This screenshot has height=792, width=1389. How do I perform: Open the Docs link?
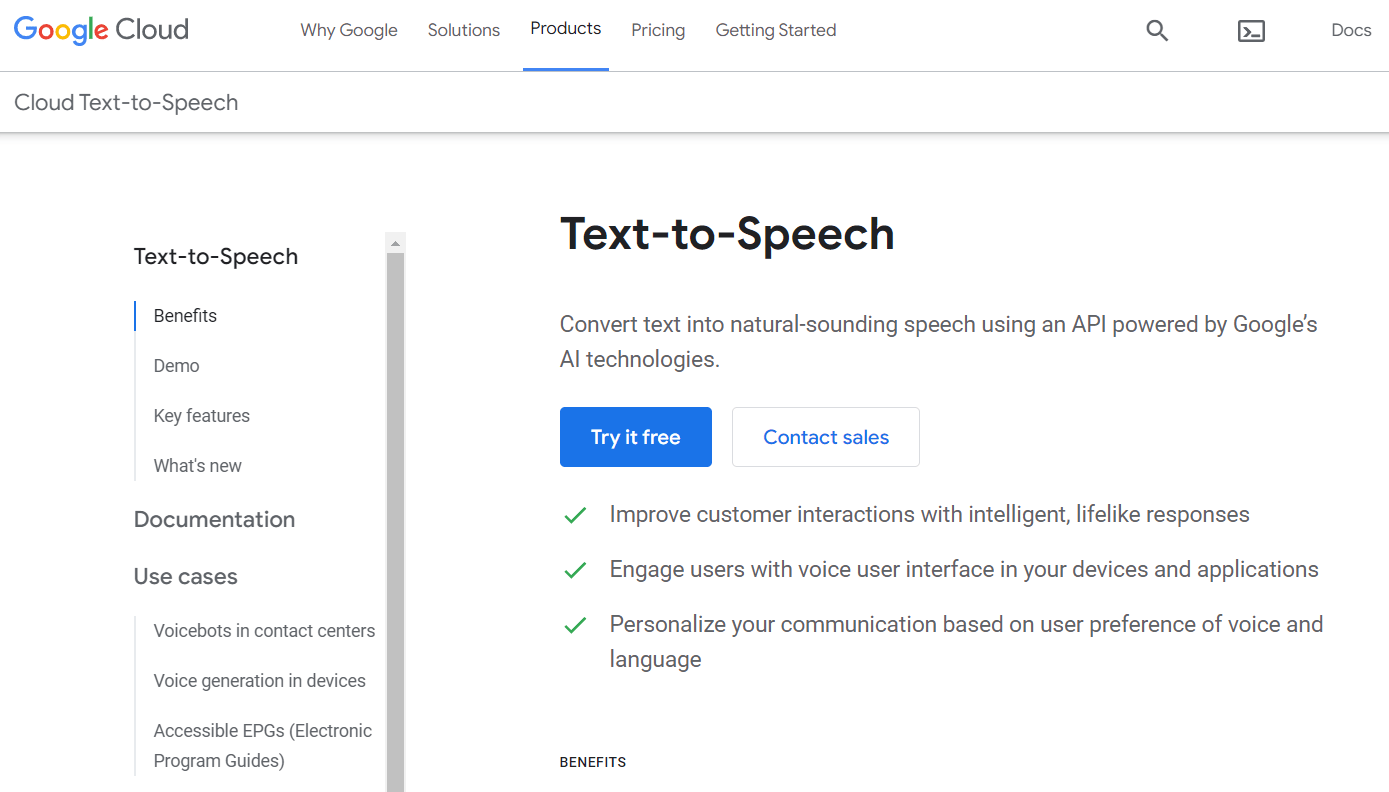(x=1350, y=30)
